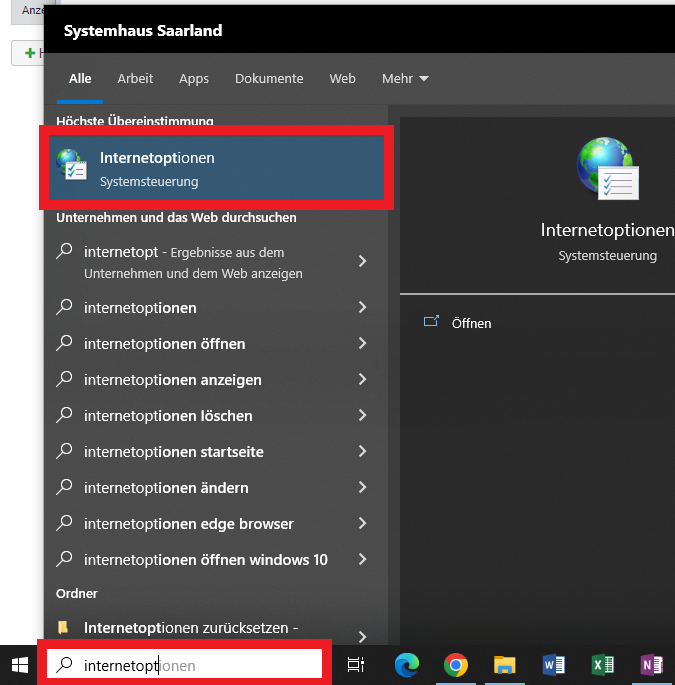675x685 pixels.
Task: Expand arrow beside internetoptionen ändern
Action: tap(362, 487)
